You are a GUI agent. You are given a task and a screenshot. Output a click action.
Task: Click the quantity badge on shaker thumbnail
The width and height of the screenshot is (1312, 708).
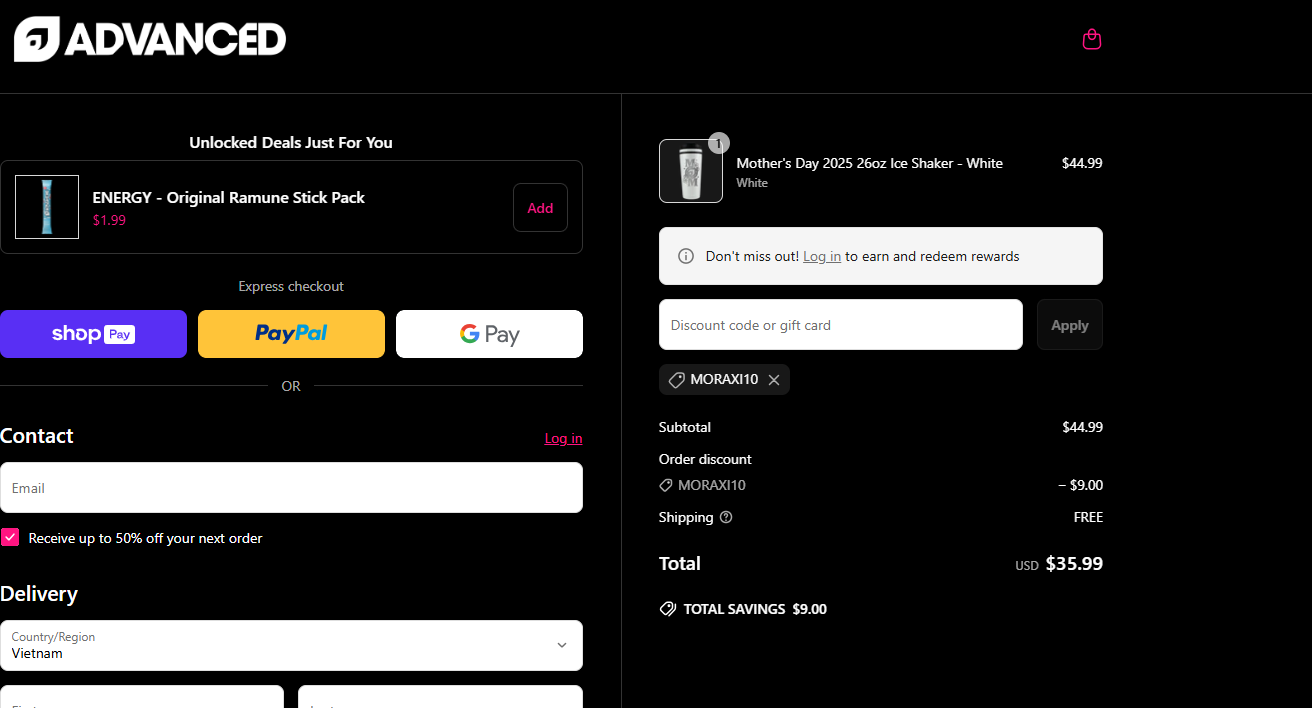(719, 143)
